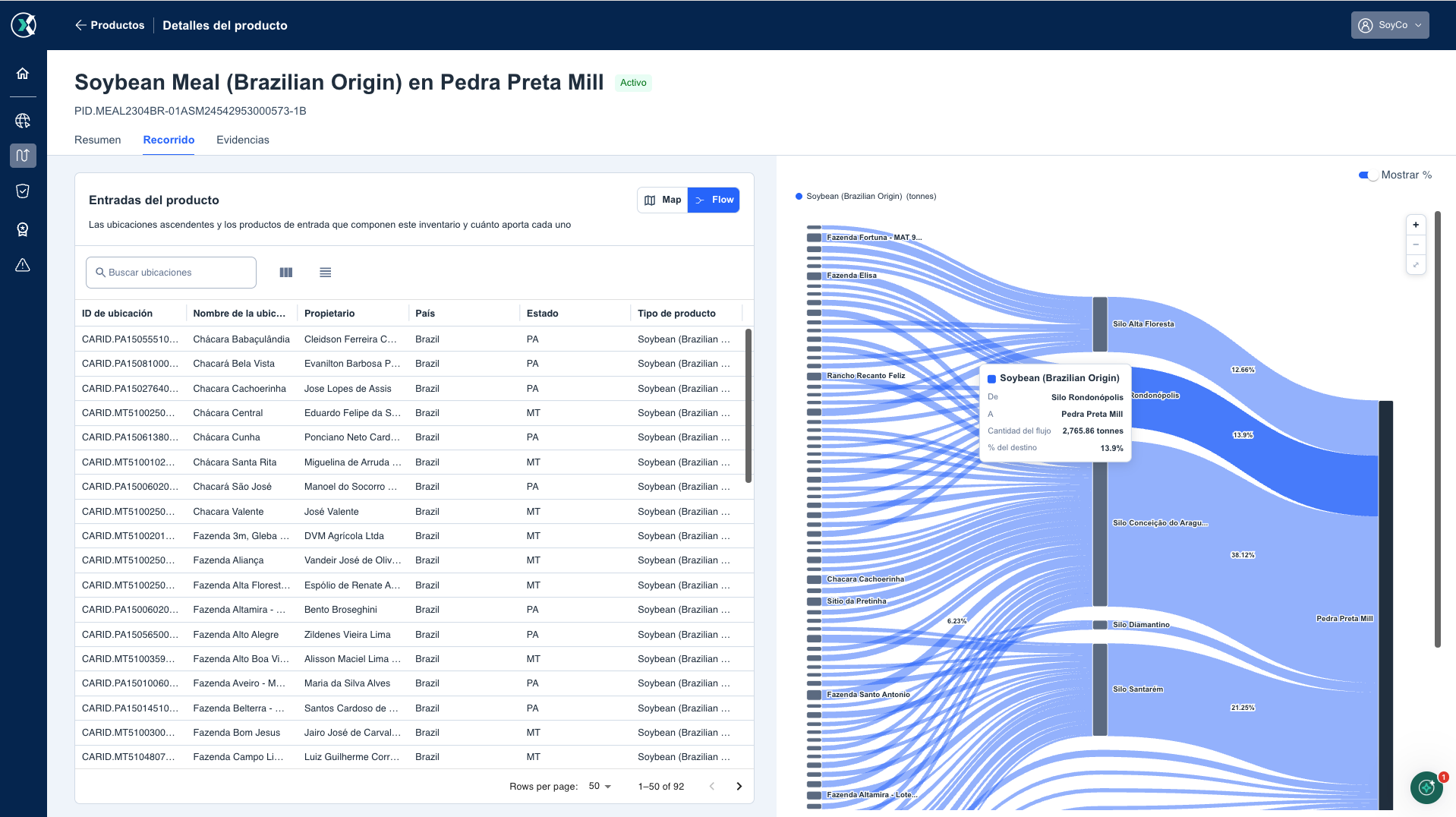Click the Fazenda Elisa source node
This screenshot has height=817, width=1456.
point(814,276)
